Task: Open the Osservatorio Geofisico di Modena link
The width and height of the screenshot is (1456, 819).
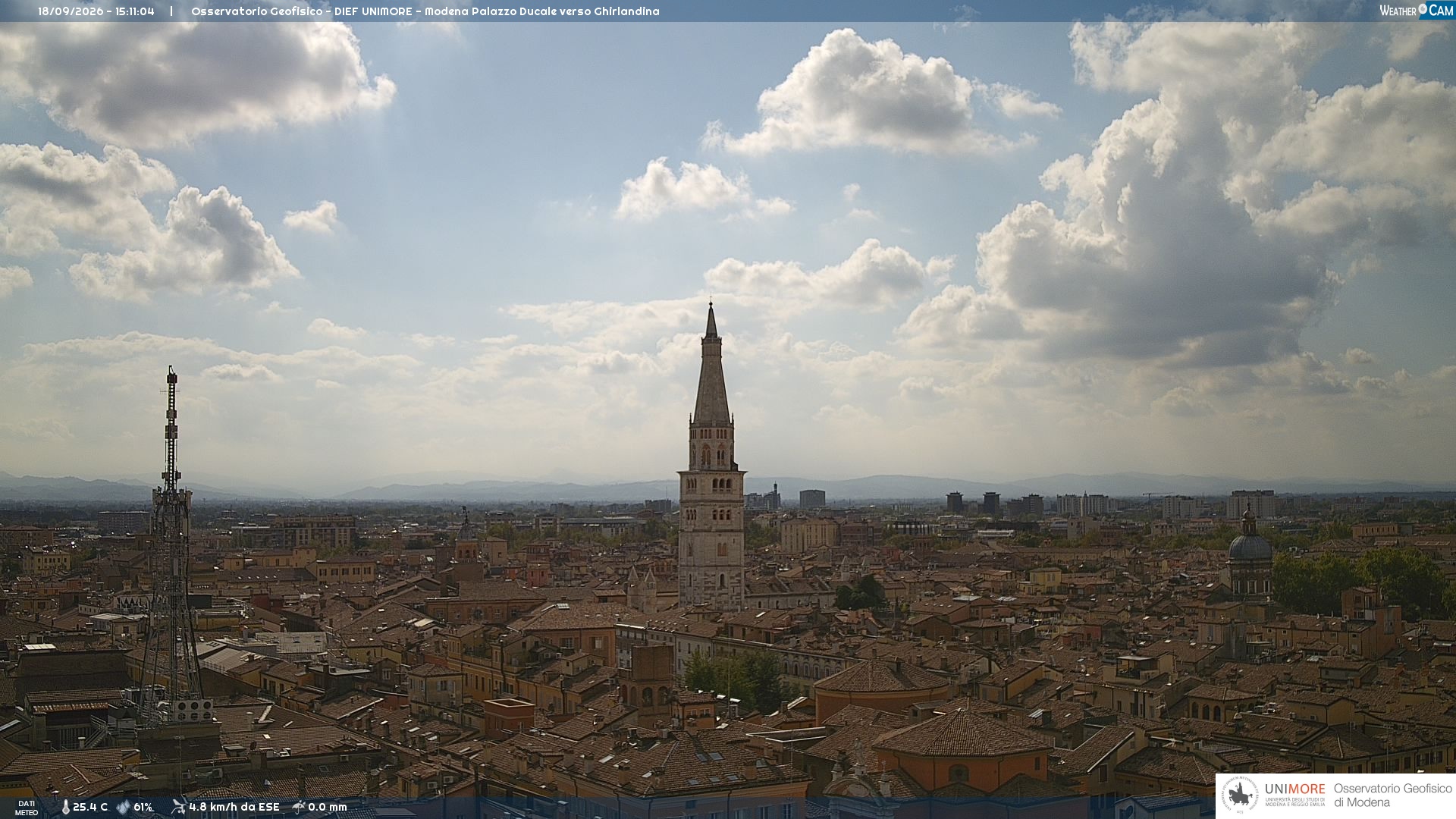Action: coord(1392,795)
